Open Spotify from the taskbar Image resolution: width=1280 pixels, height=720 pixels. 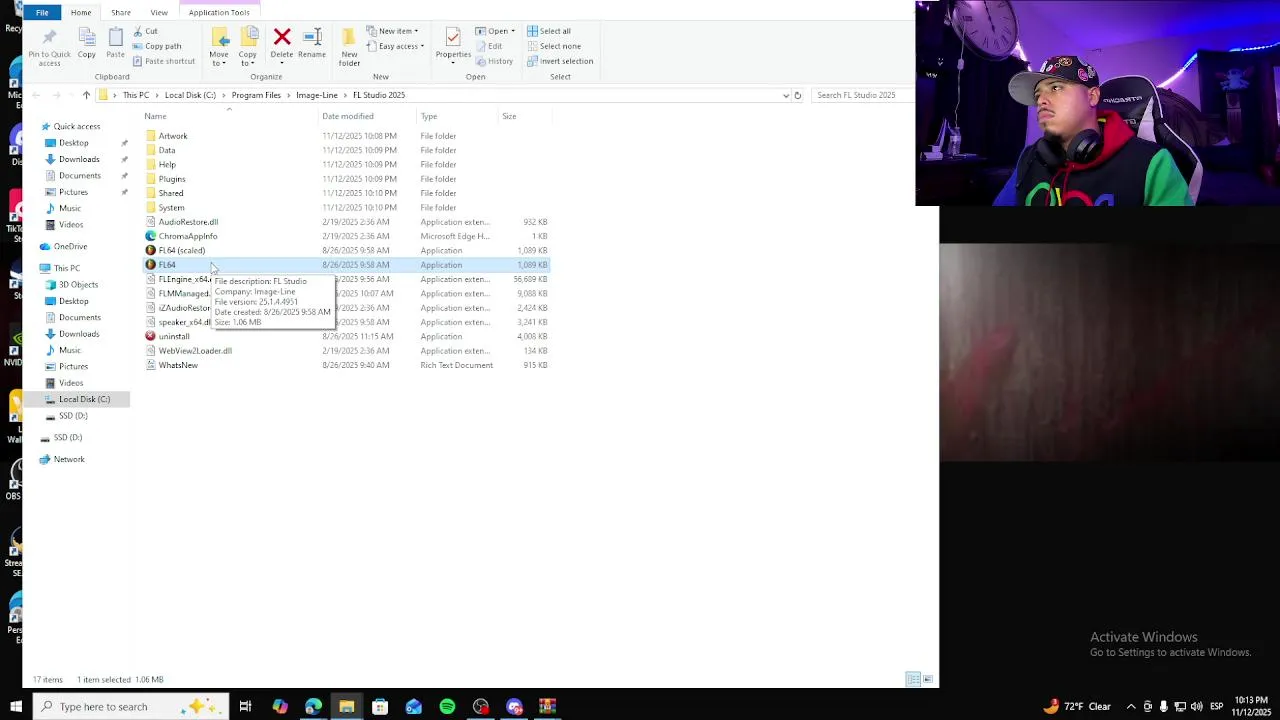447,707
